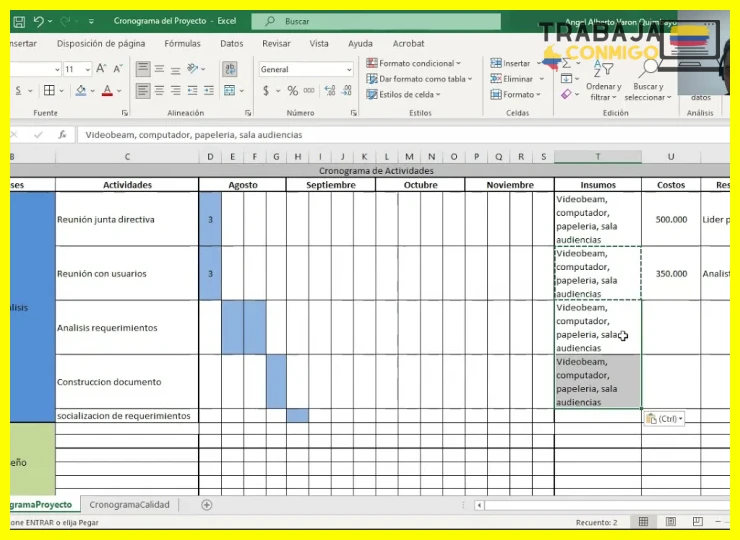This screenshot has height=540, width=740.
Task: Toggle bottom vertical alignment
Action: [x=176, y=69]
